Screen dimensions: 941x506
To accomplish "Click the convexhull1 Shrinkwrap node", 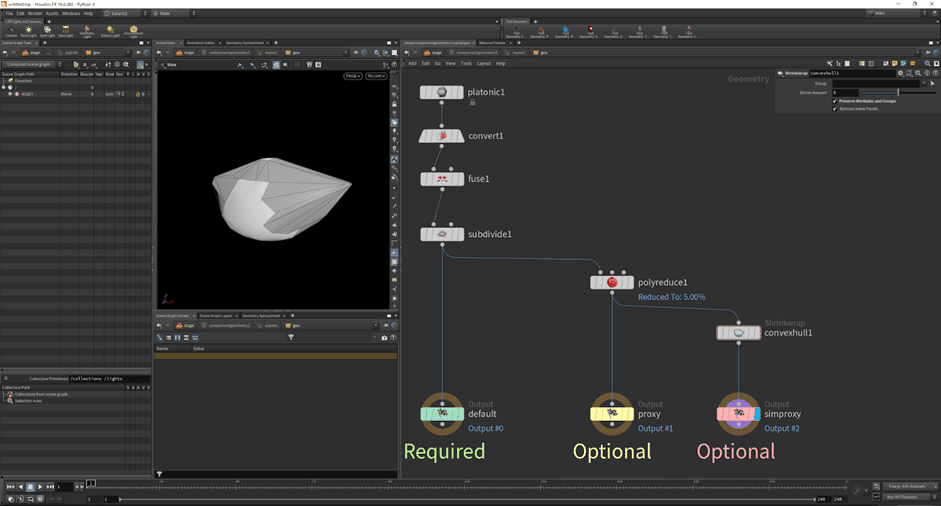I will pos(739,333).
